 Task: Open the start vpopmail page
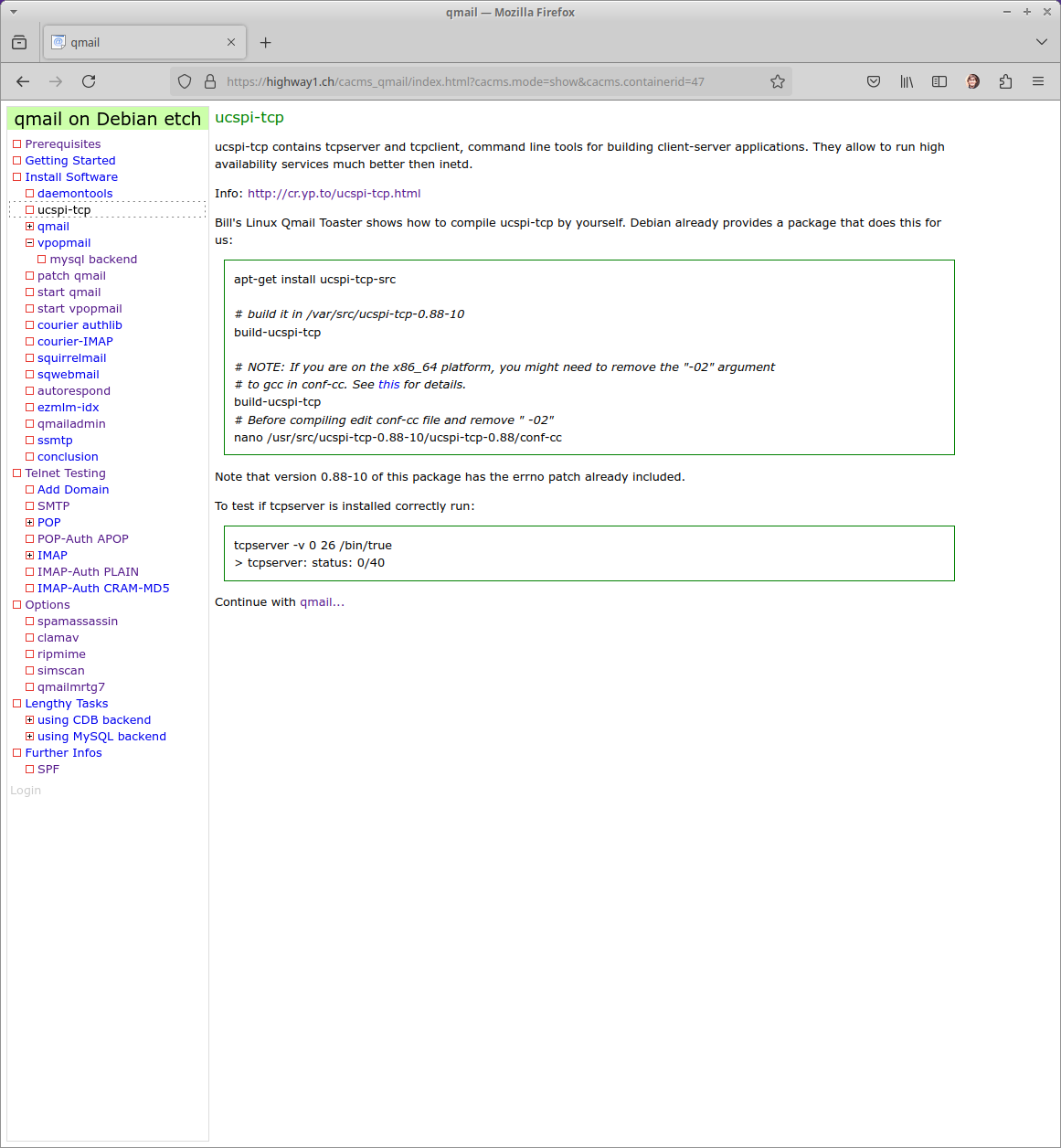(x=80, y=309)
